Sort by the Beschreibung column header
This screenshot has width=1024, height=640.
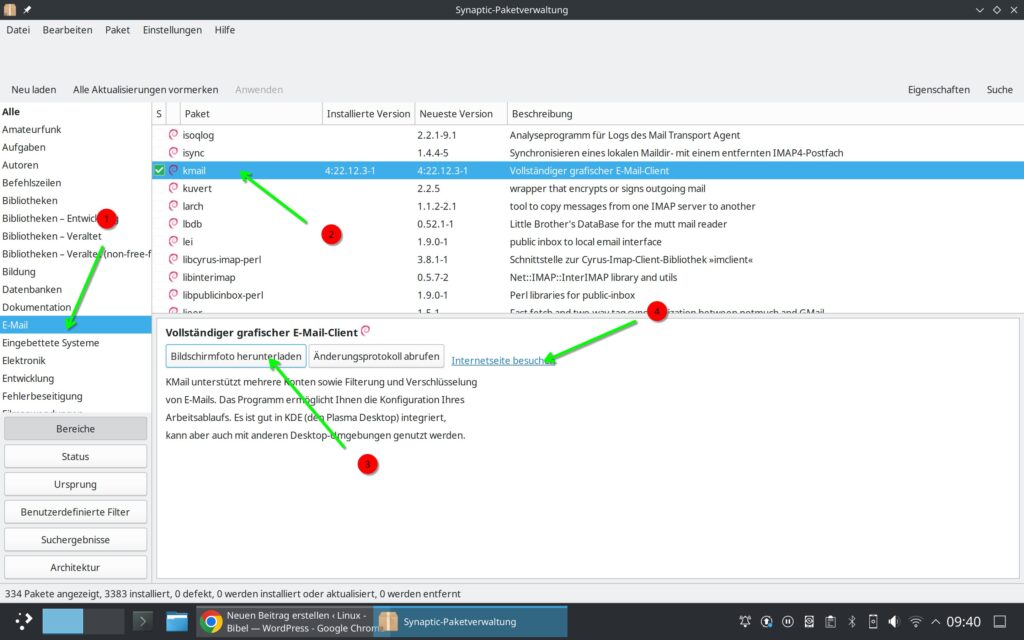click(765, 114)
